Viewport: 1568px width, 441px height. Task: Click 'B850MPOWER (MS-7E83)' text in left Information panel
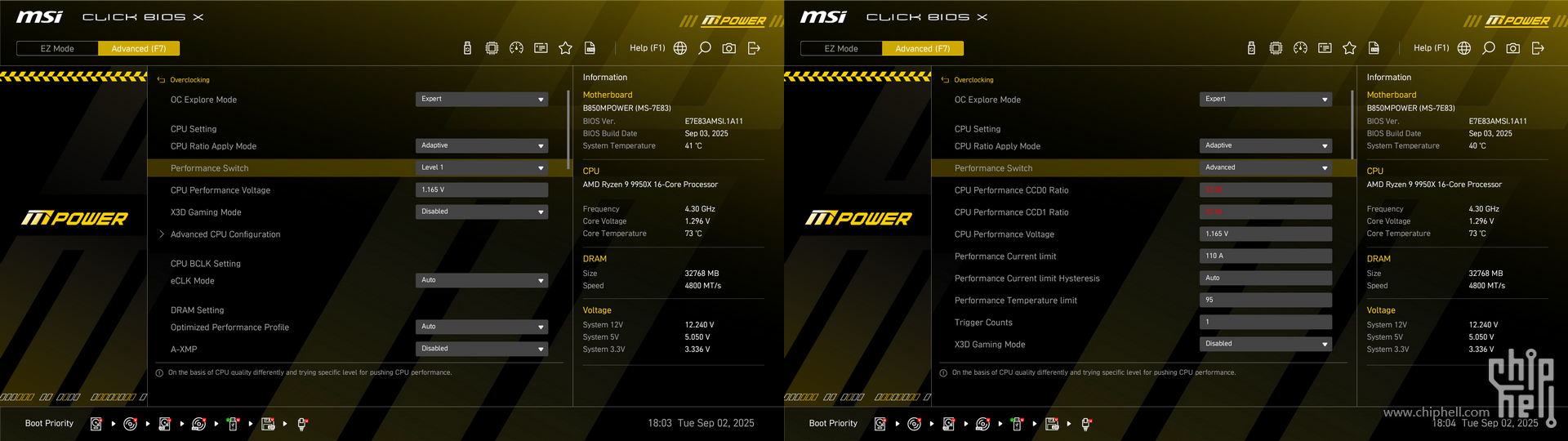(626, 108)
